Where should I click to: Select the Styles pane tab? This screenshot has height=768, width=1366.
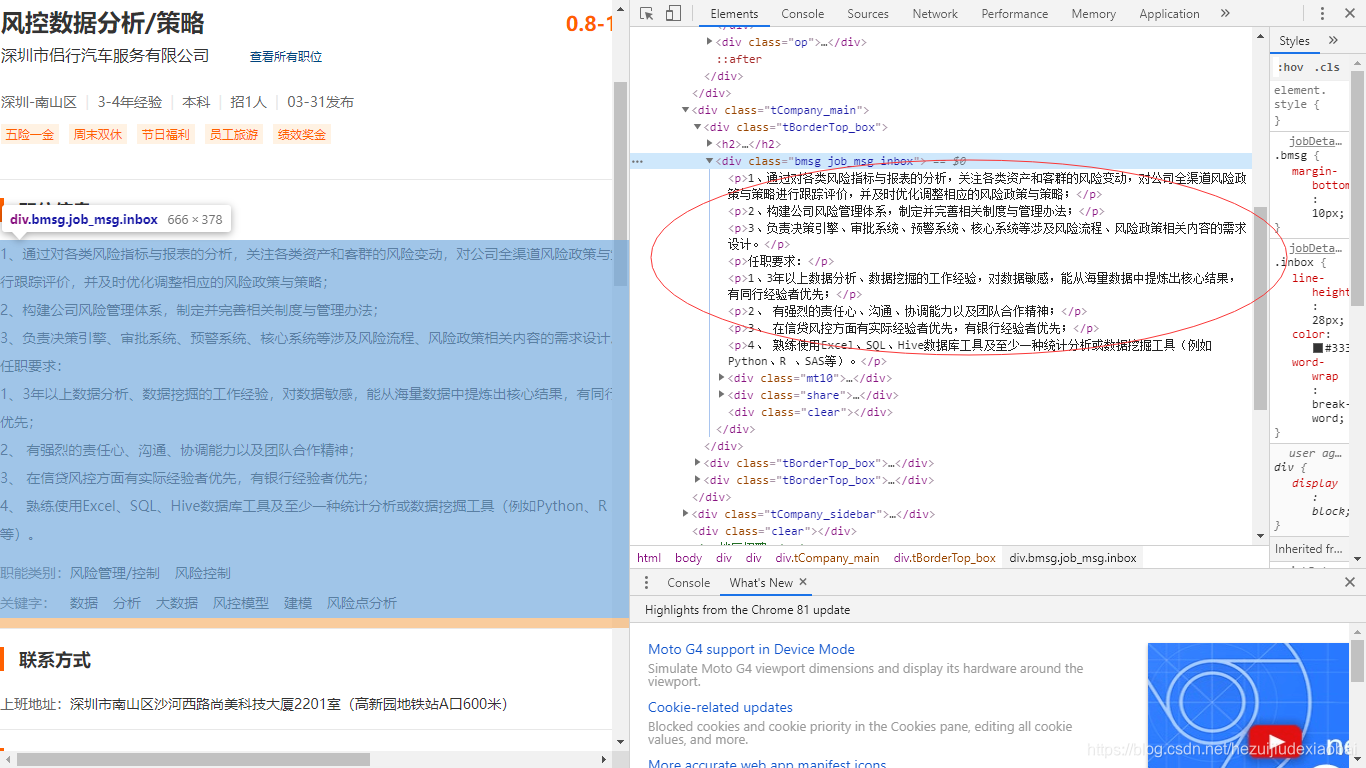tap(1294, 40)
